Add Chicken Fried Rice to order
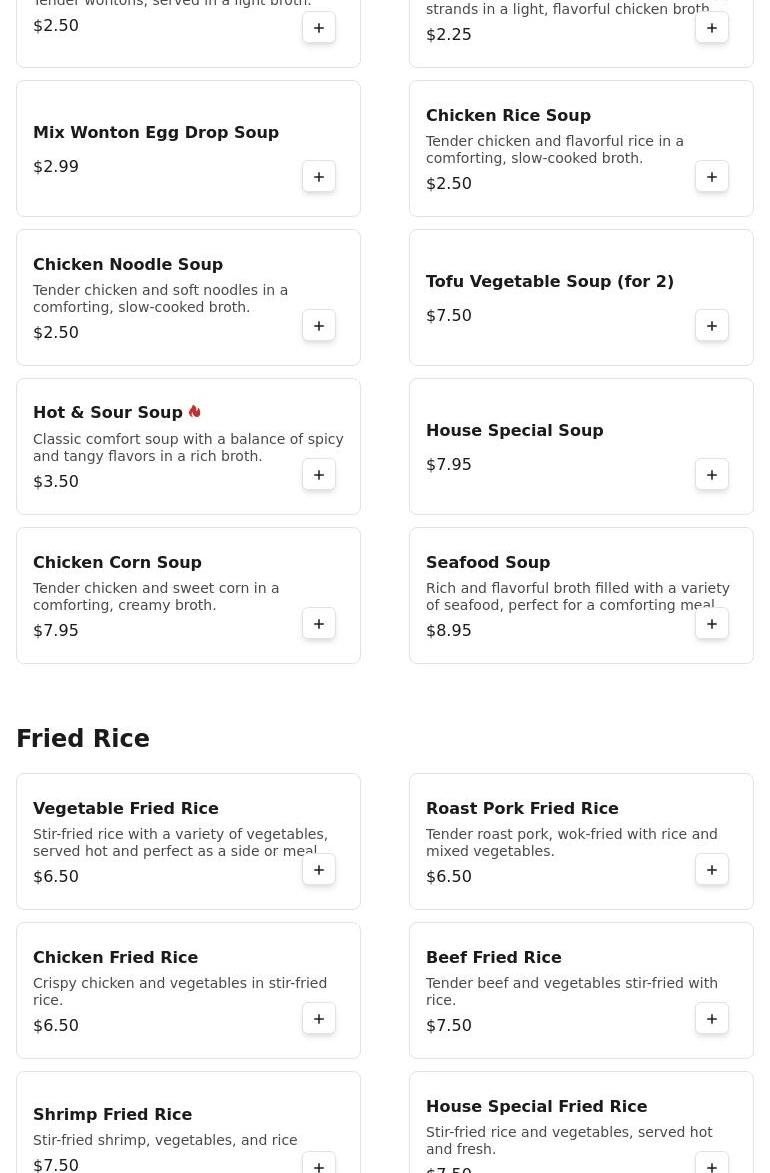770x1173 pixels. pos(319,1018)
